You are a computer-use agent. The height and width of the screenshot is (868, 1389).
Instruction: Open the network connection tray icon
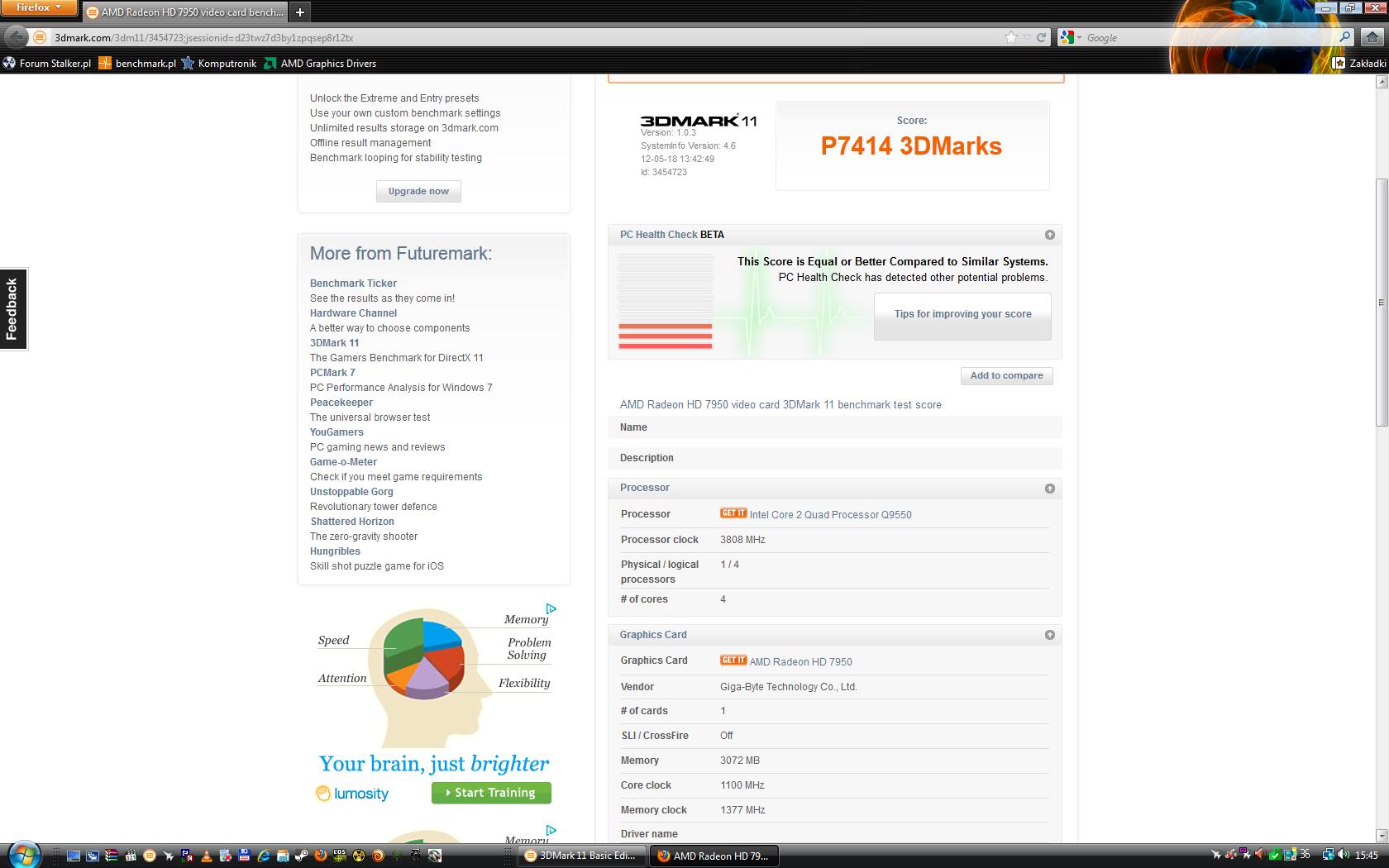click(1329, 855)
